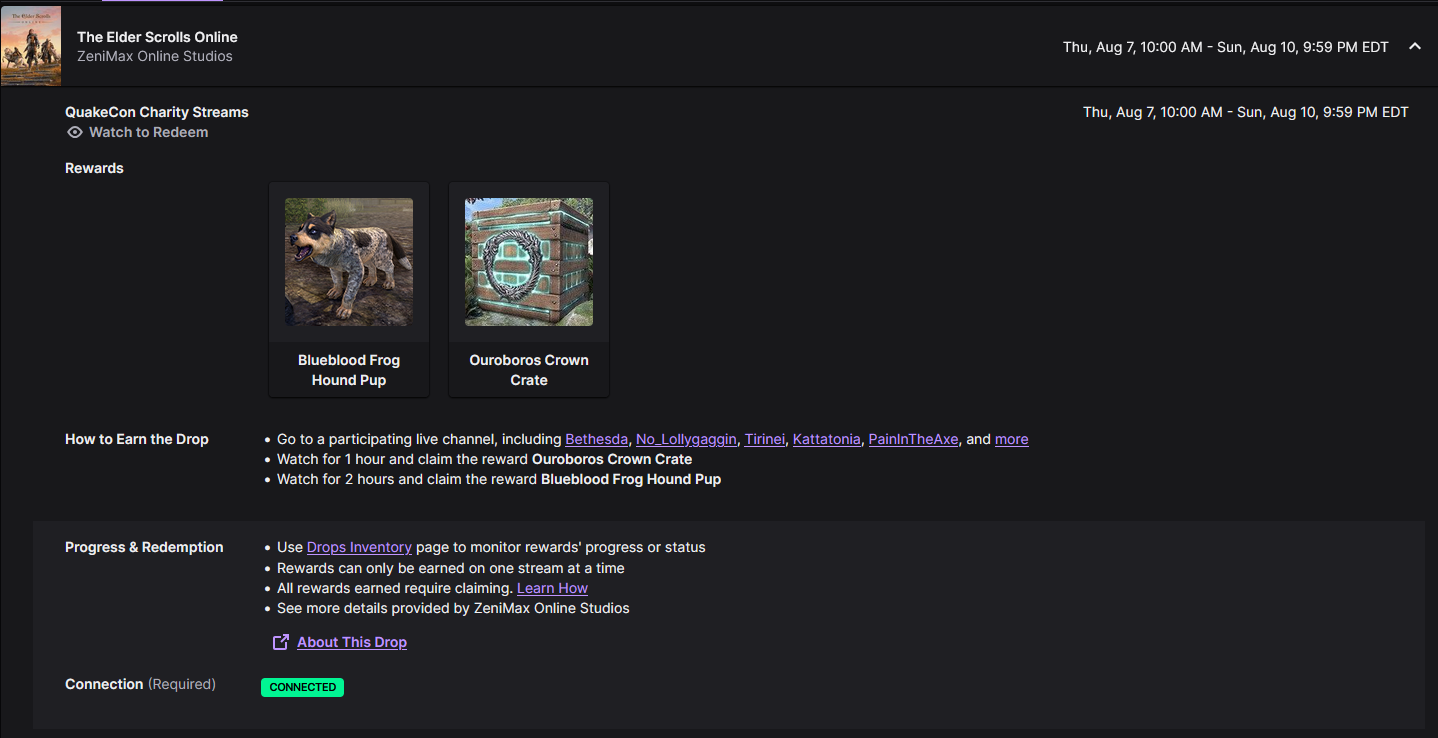Show more participating channels
Viewport: 1438px width, 738px height.
pos(1011,439)
